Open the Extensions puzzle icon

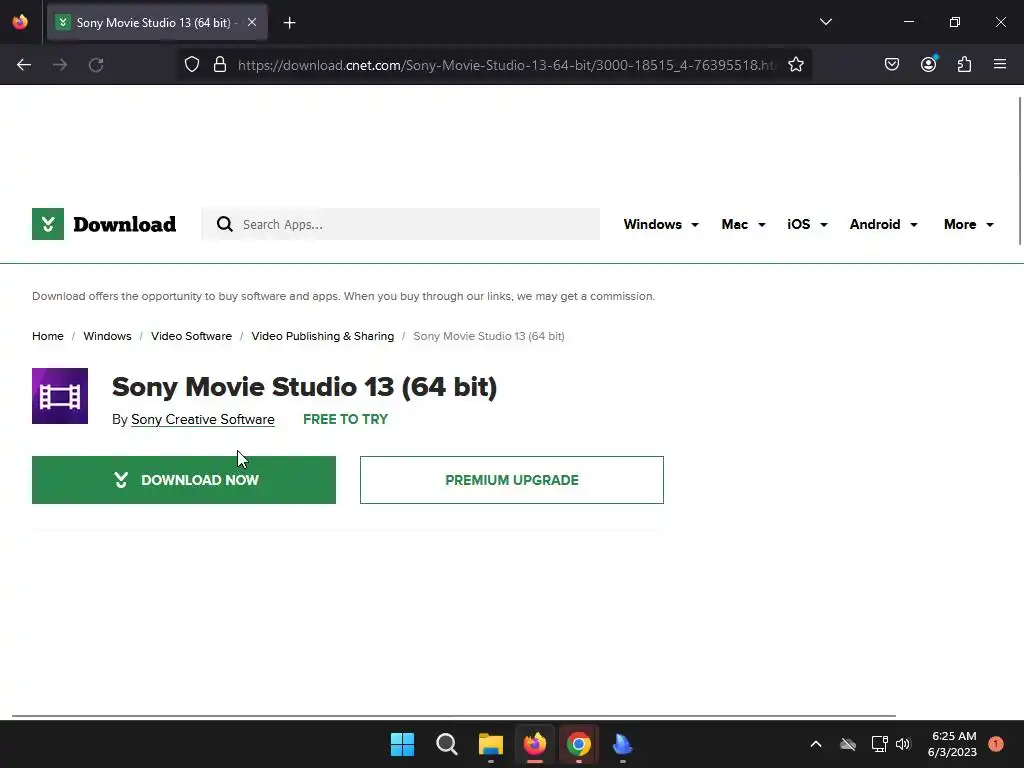click(965, 64)
